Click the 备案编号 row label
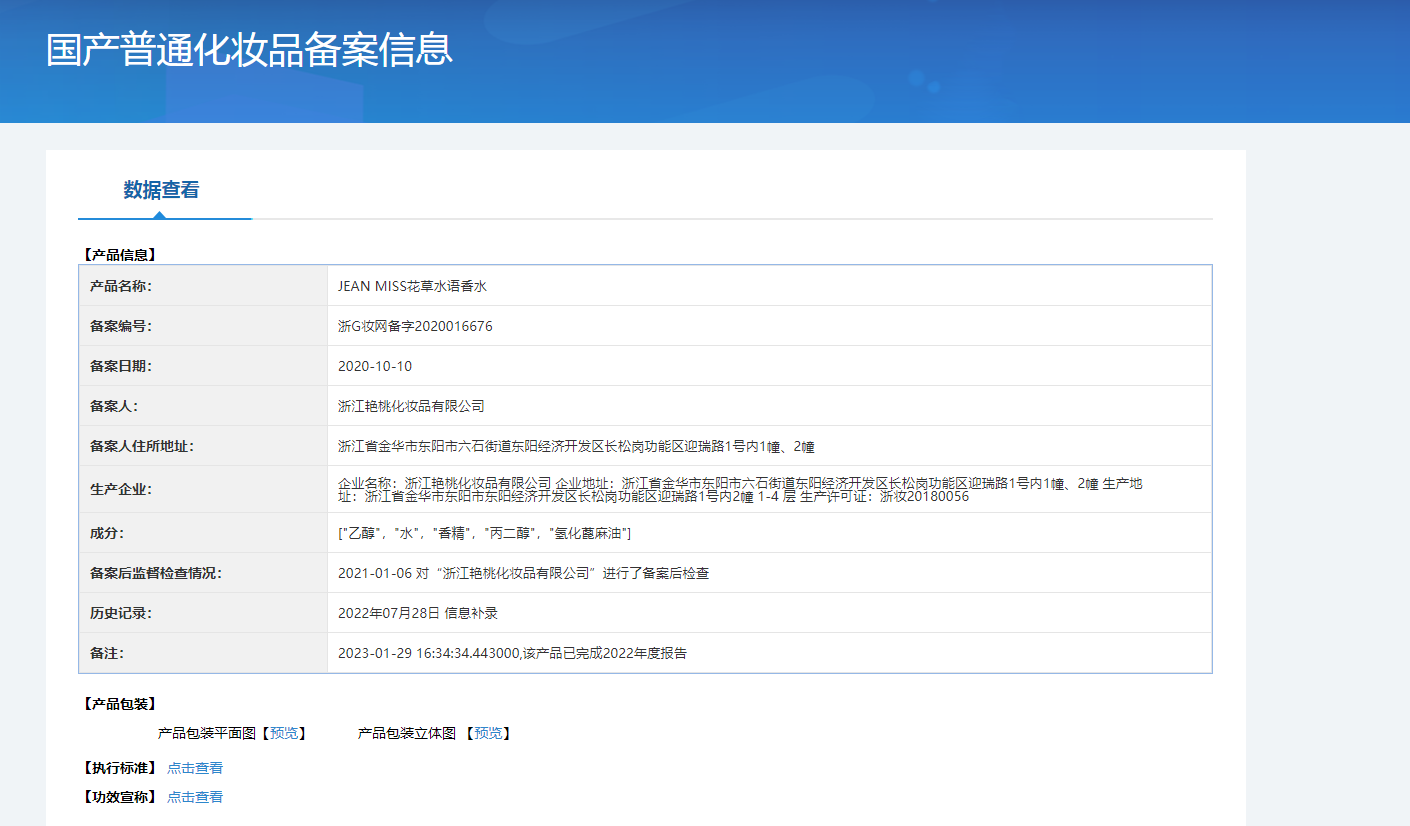 point(121,326)
